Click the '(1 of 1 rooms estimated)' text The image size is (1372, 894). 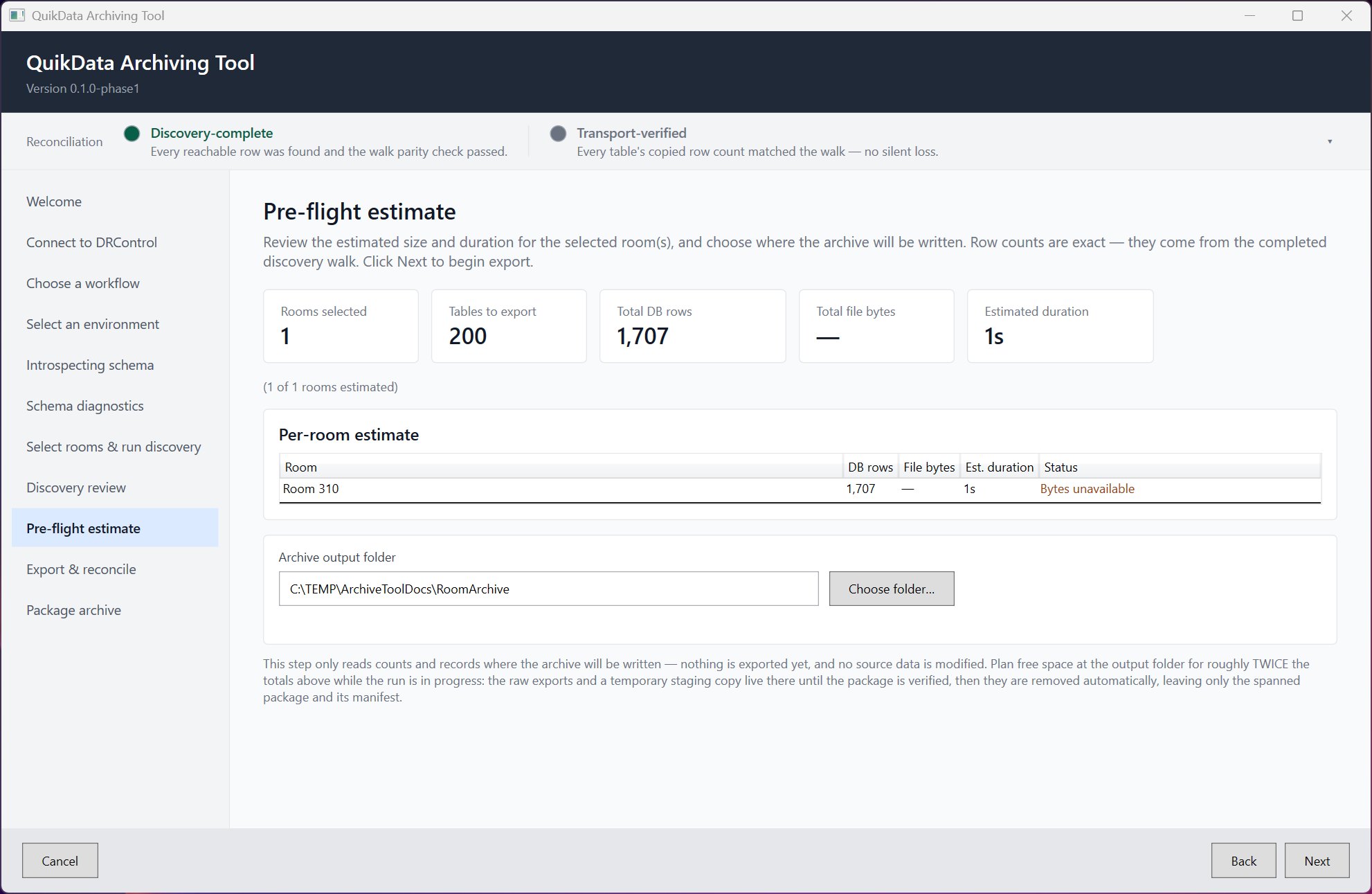(330, 387)
